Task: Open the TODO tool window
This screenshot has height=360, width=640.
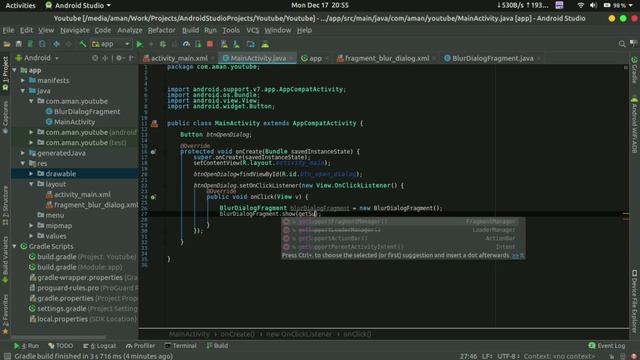Action: click(x=60, y=346)
